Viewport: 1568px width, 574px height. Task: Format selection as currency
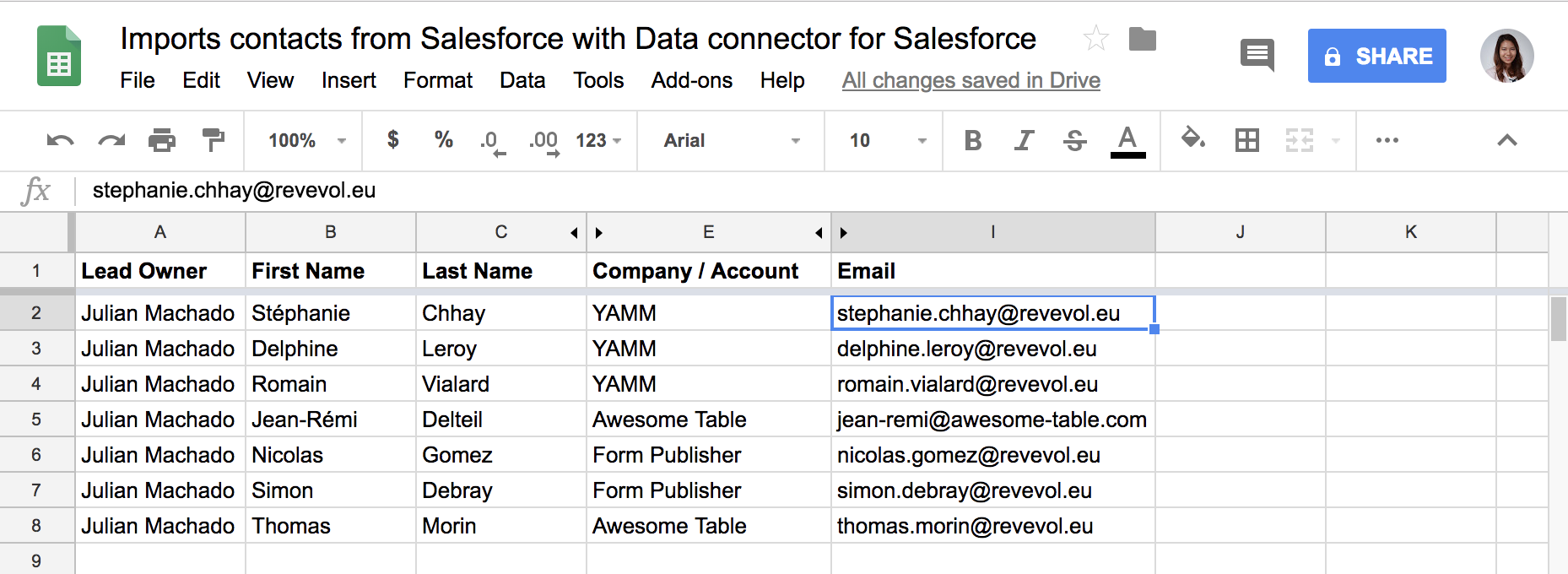point(392,139)
